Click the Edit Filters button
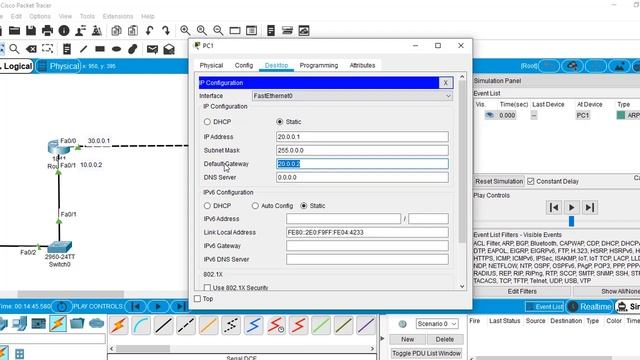 (522, 291)
